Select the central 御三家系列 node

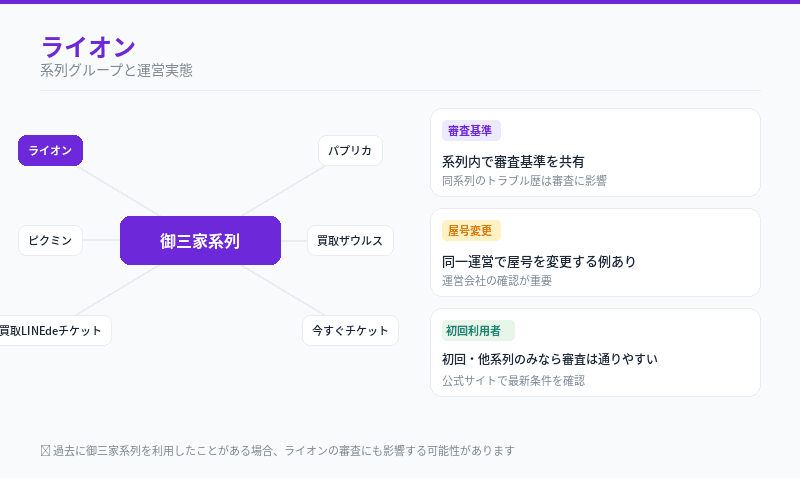[201, 240]
